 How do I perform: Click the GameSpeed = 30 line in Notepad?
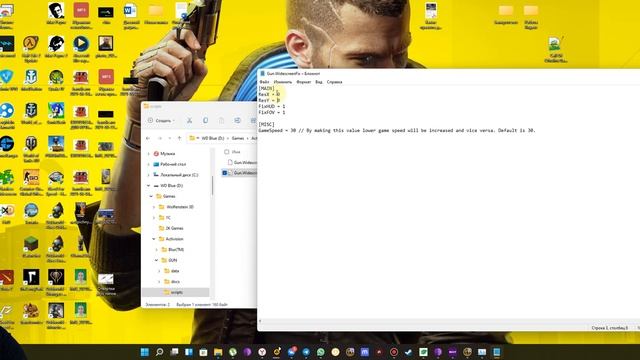tap(397, 130)
